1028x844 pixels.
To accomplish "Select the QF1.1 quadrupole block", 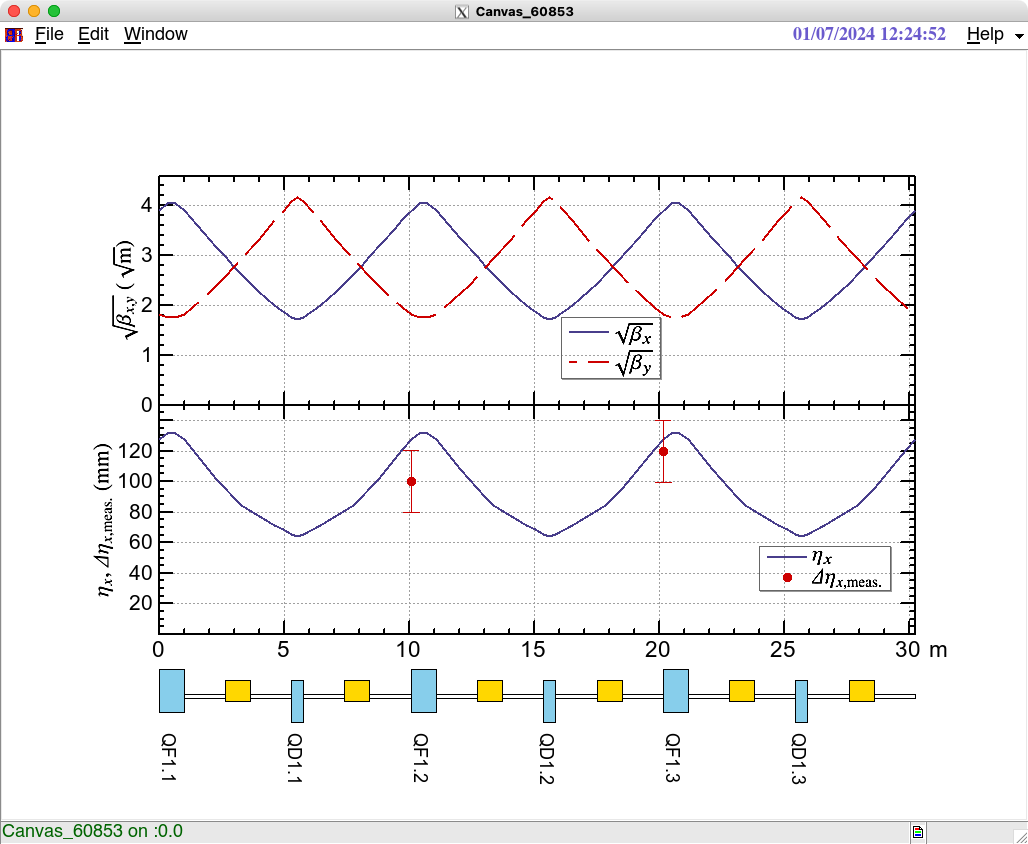I will (x=172, y=691).
